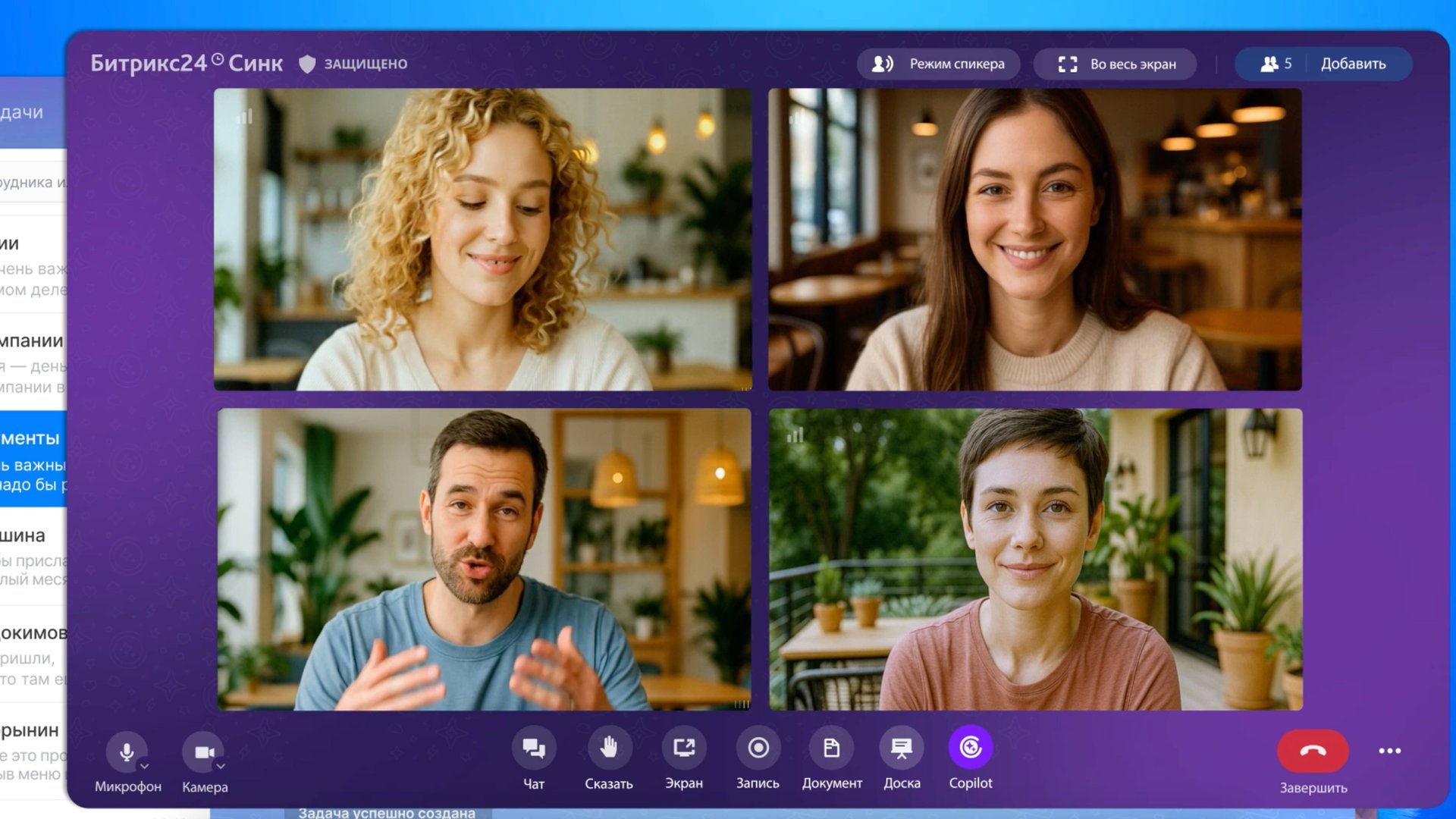Click Добавить to invite participants

click(1353, 64)
